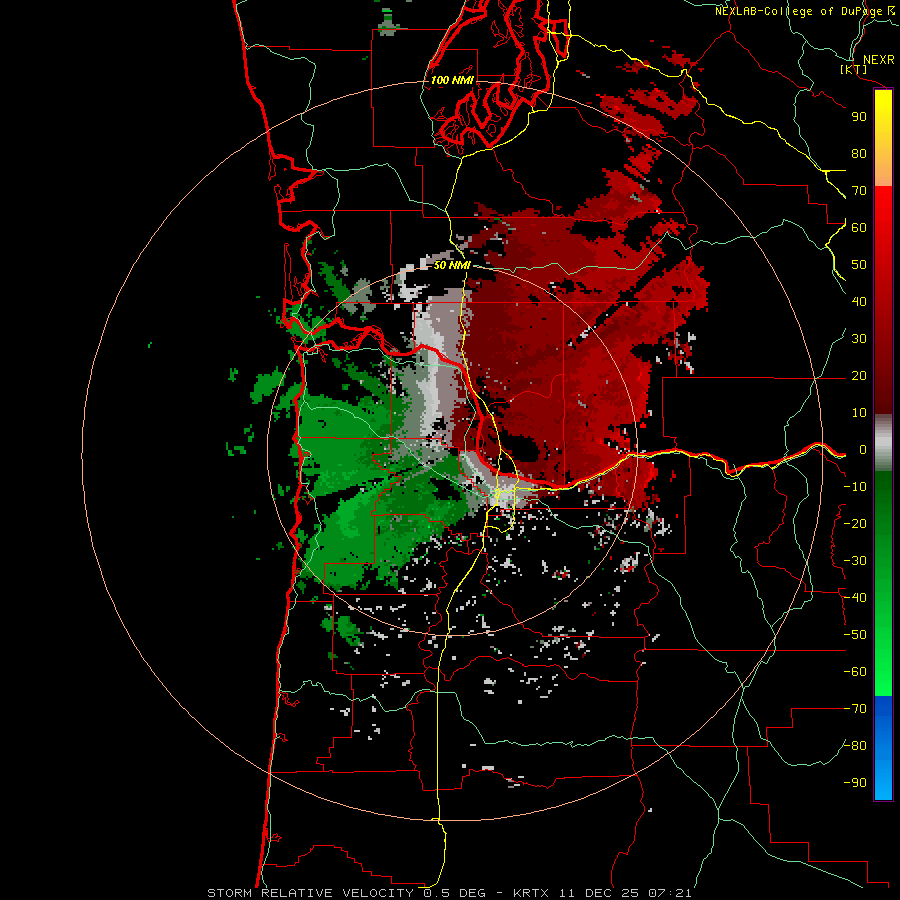Click the -50 value on velocity scale
This screenshot has width=900, height=900.
pyautogui.click(x=855, y=635)
